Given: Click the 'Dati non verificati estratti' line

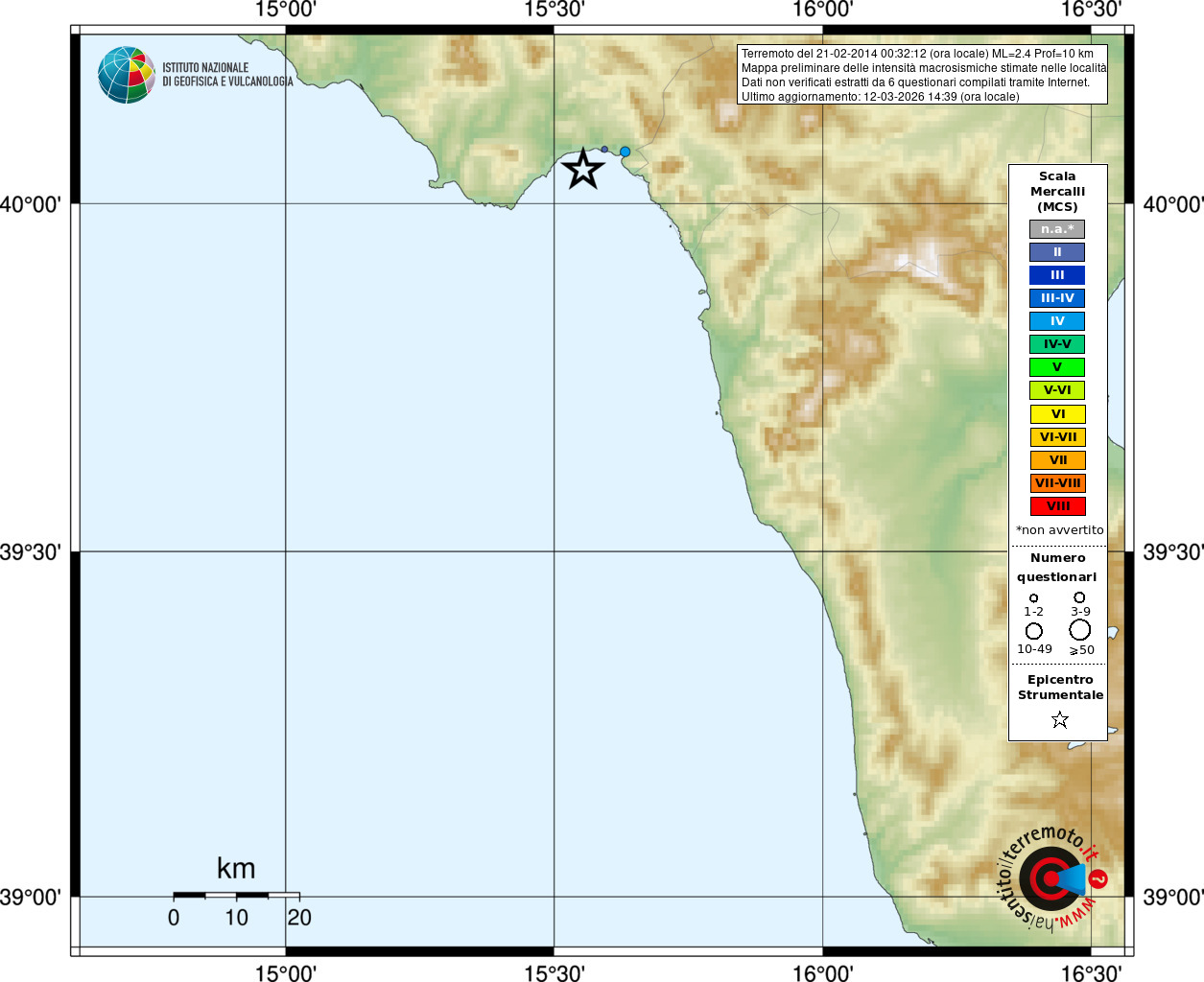Looking at the screenshot, I should coord(915,82).
